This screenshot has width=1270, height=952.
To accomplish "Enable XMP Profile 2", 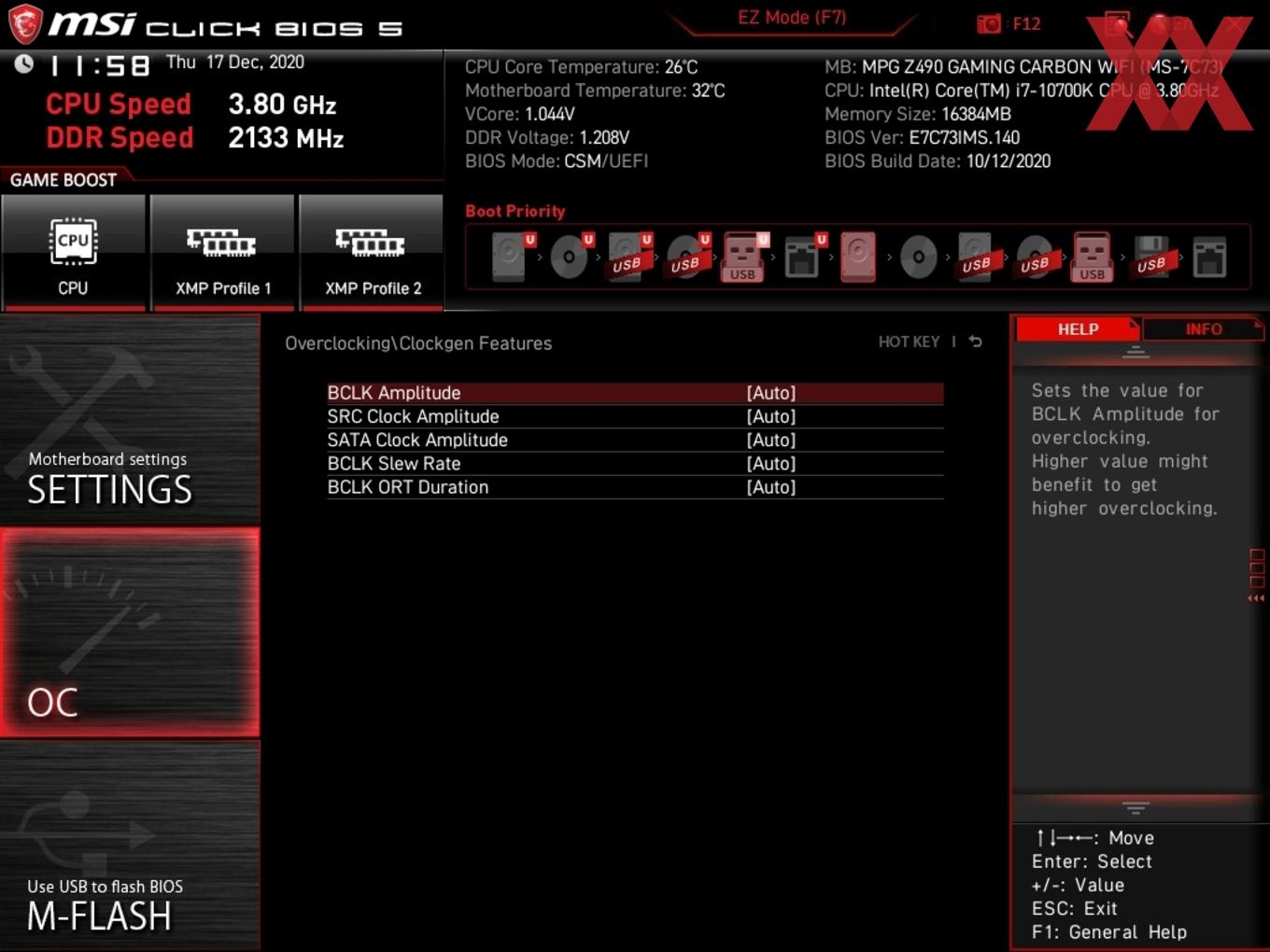I will pos(372,252).
